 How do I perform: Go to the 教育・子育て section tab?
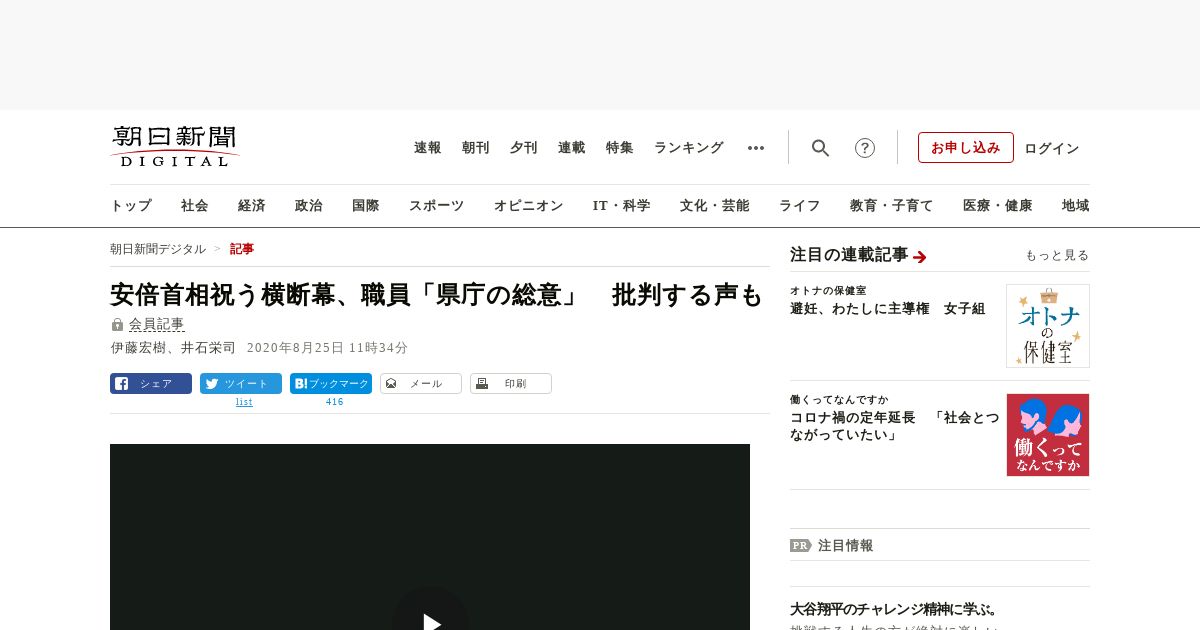892,206
